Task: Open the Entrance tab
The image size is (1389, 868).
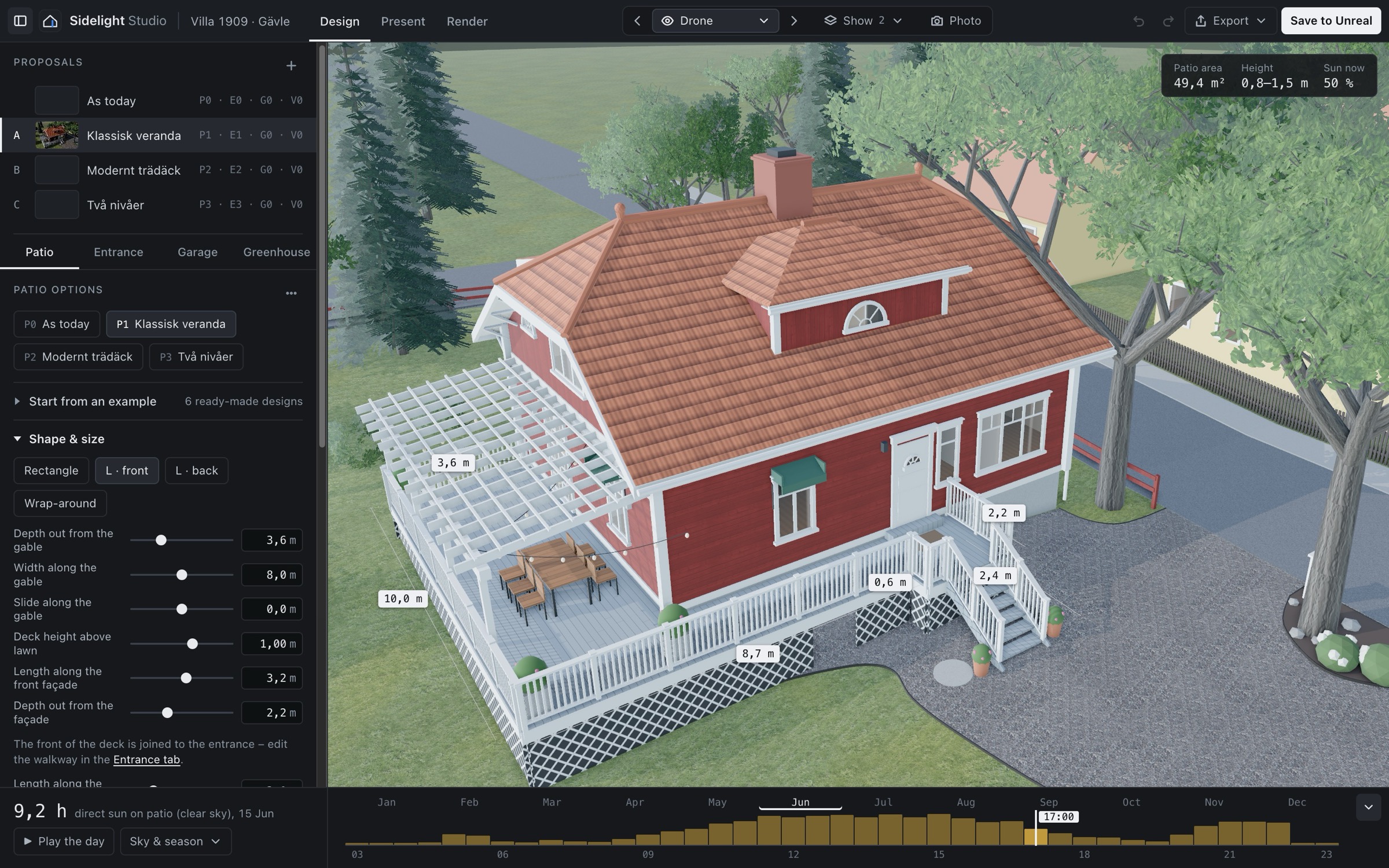Action: (x=119, y=252)
